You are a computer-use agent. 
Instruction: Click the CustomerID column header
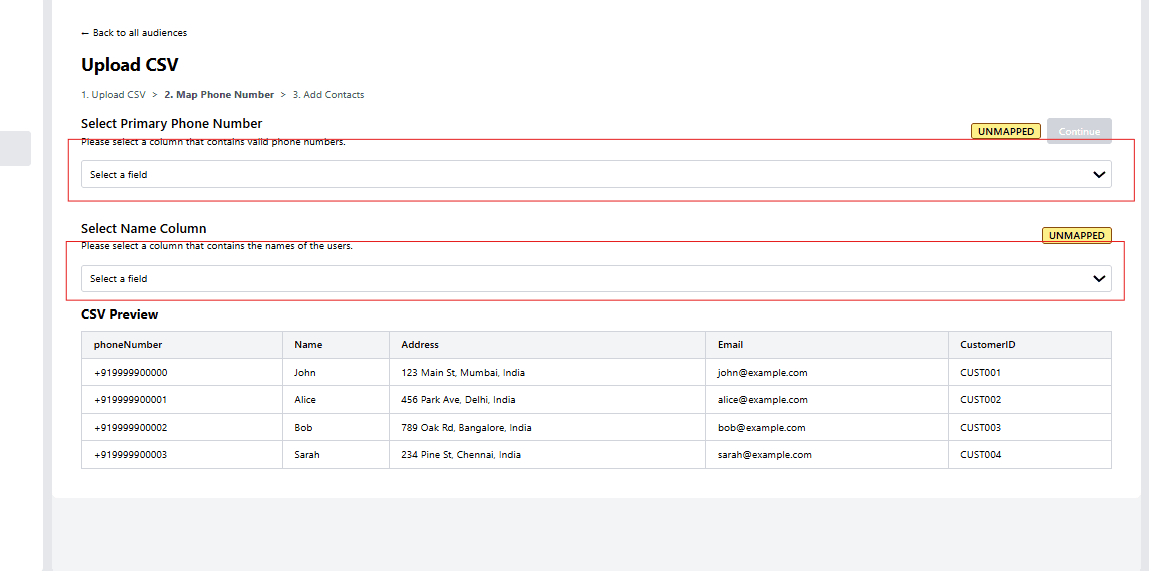pos(987,345)
